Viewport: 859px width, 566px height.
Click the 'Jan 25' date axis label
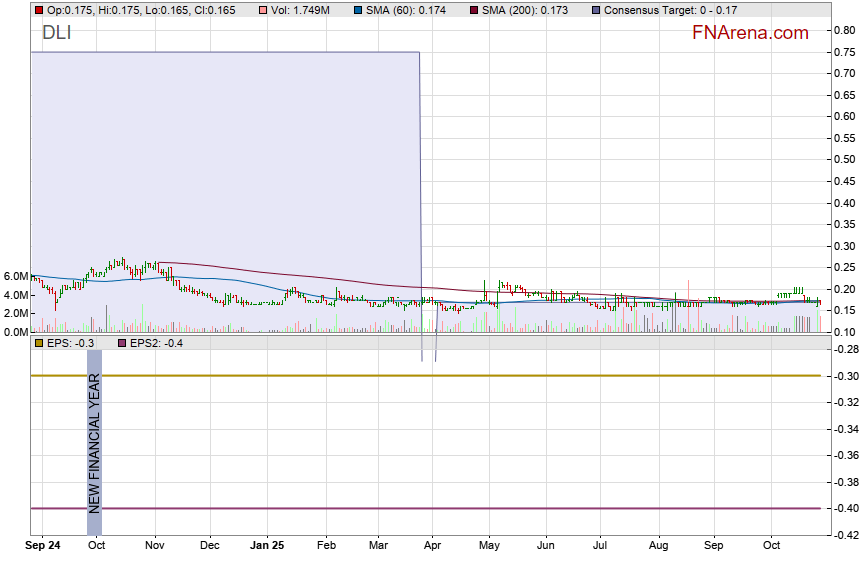268,547
